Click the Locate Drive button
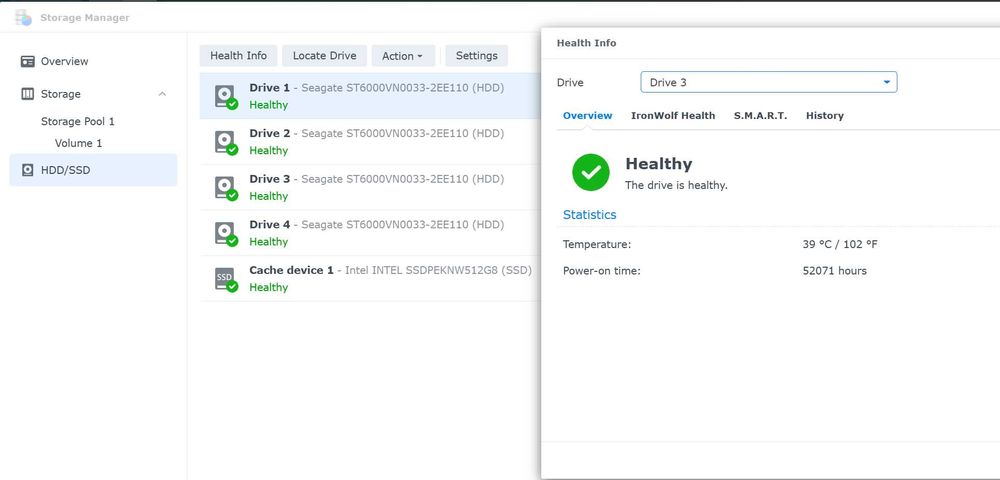This screenshot has height=480, width=1000. (325, 56)
